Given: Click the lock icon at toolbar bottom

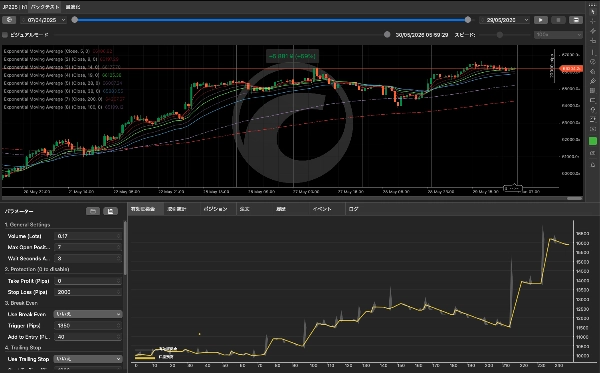Looking at the screenshot, I should tap(593, 165).
